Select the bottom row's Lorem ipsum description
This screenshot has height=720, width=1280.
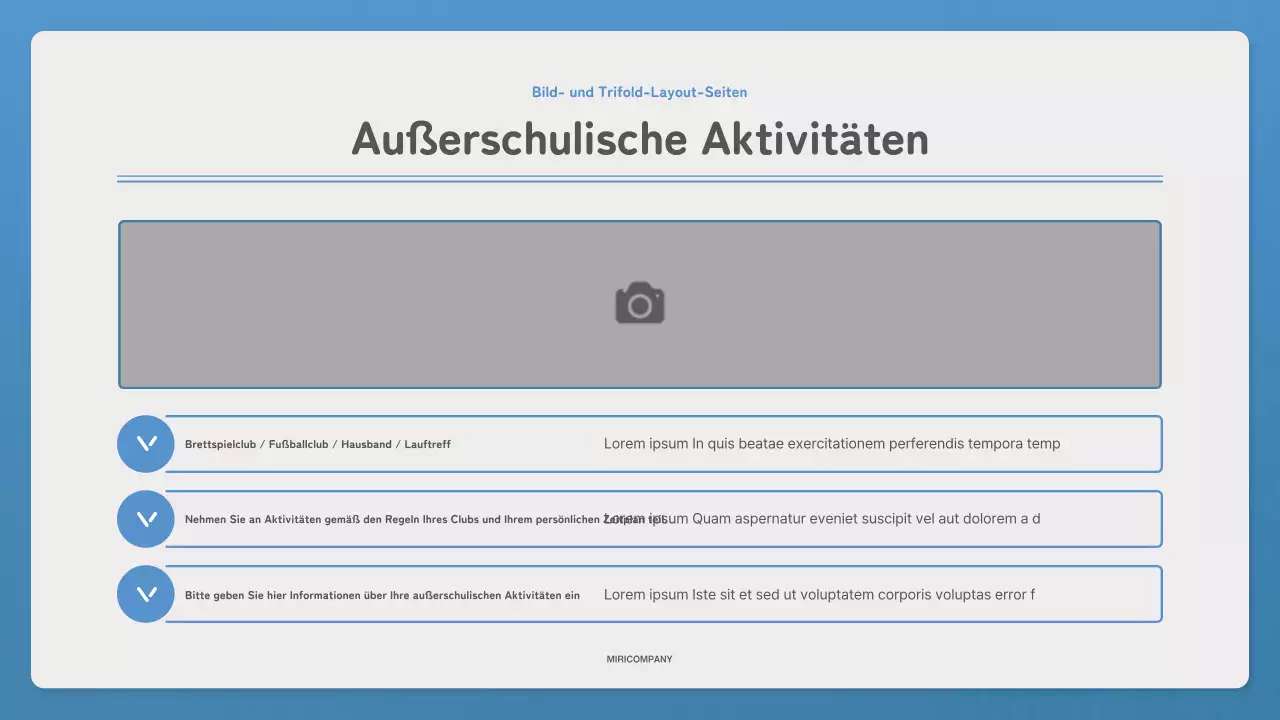[819, 593]
